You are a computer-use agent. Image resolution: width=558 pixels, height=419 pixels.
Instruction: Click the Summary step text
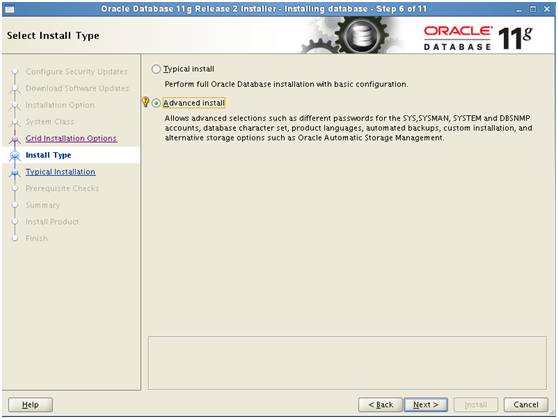(x=42, y=205)
